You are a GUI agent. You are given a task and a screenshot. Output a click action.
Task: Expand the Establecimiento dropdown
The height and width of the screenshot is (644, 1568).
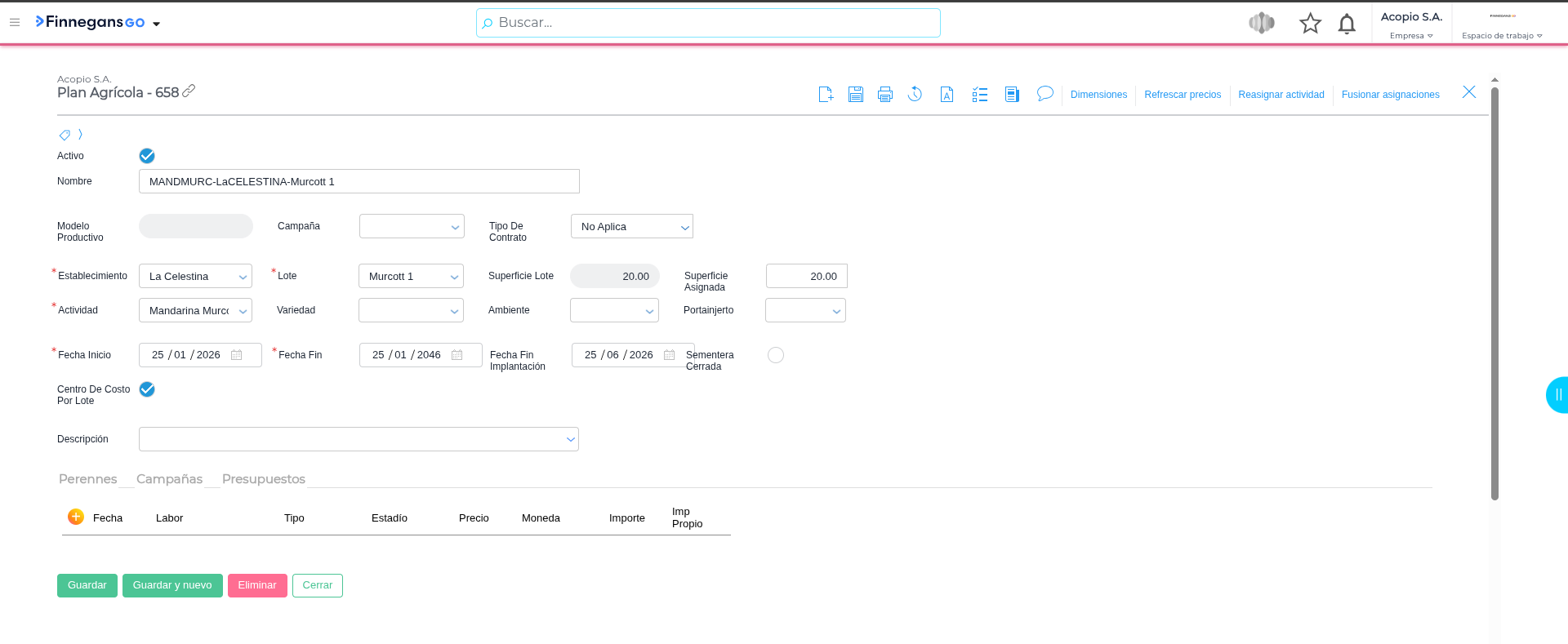point(195,277)
